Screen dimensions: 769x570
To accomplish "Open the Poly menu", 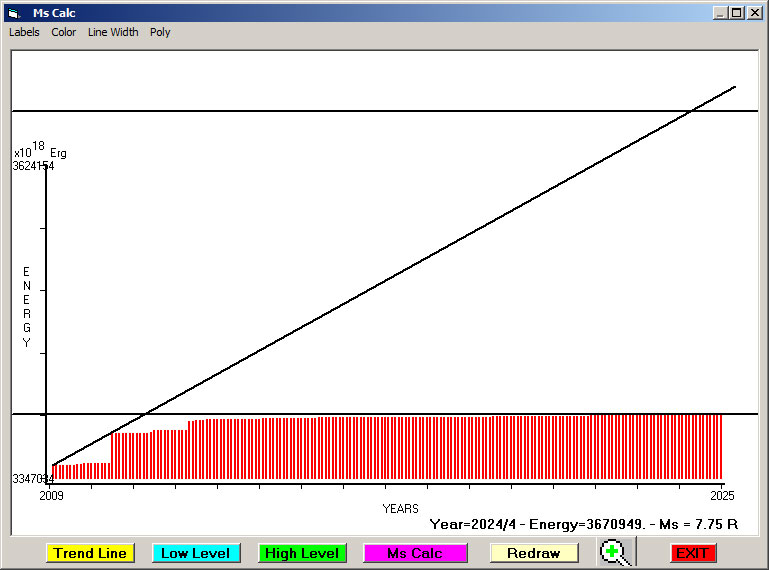I will click(160, 32).
